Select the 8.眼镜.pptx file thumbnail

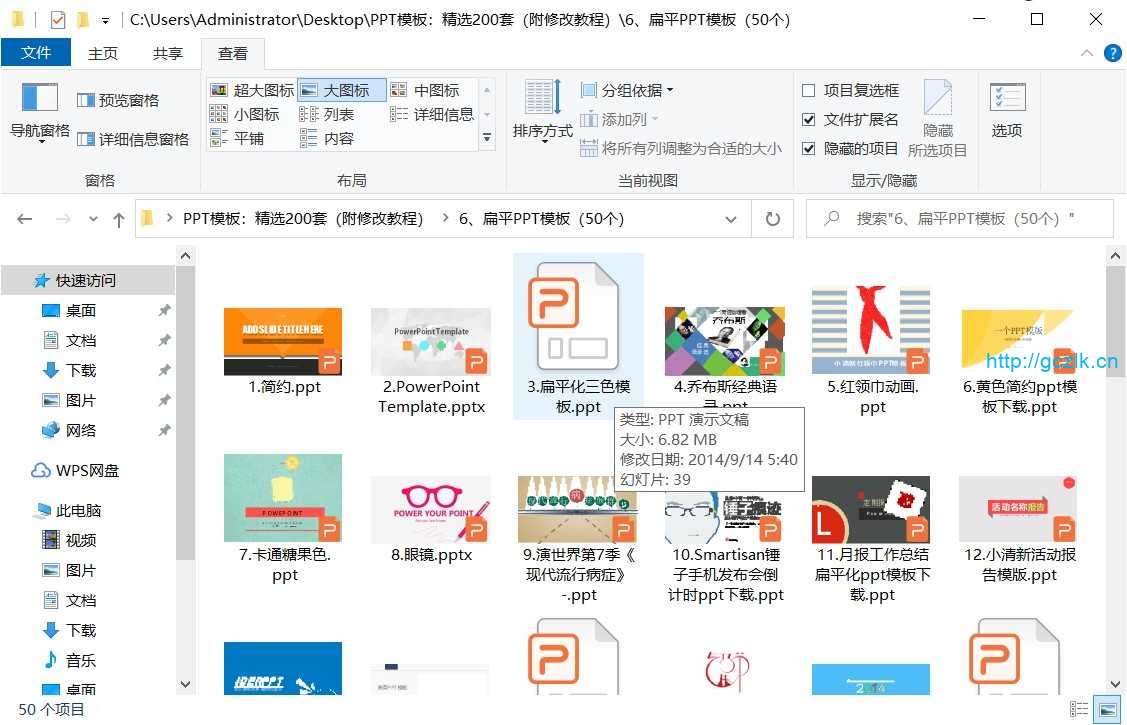tap(431, 510)
